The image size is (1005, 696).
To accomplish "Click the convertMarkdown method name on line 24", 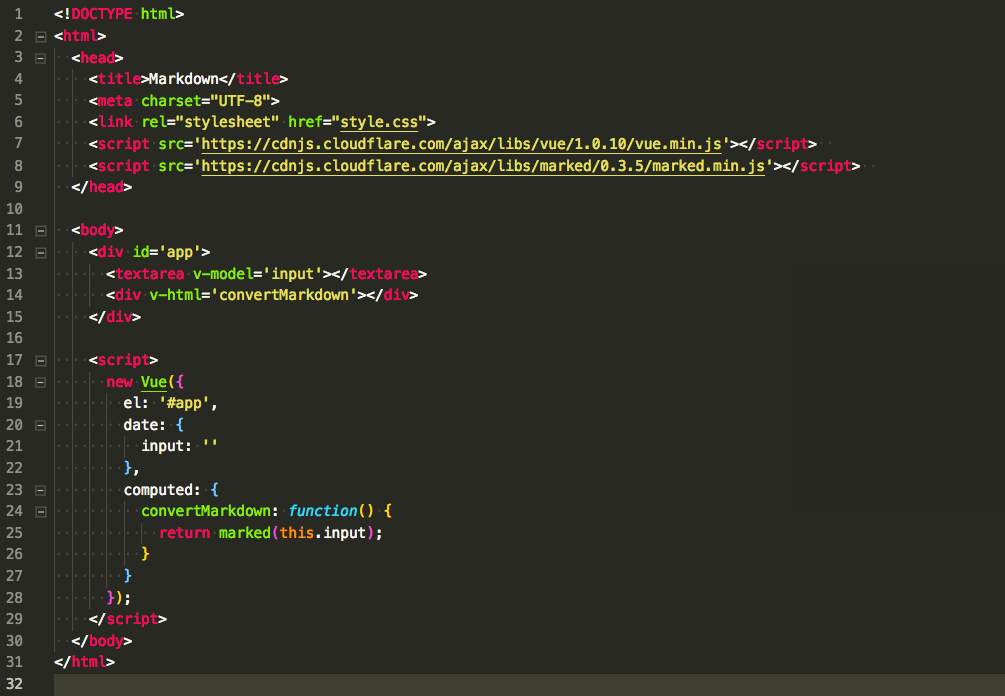I will (x=206, y=511).
